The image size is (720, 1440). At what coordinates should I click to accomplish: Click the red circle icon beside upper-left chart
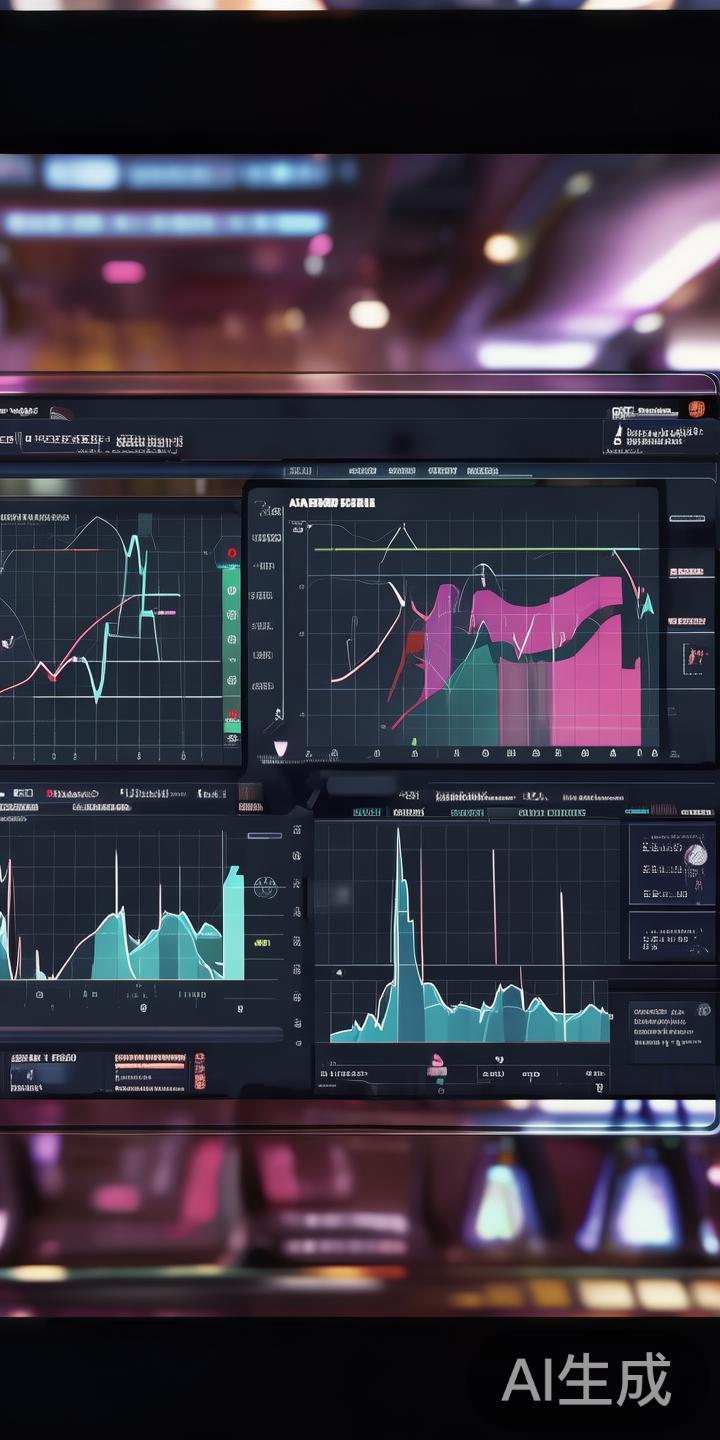[x=232, y=552]
